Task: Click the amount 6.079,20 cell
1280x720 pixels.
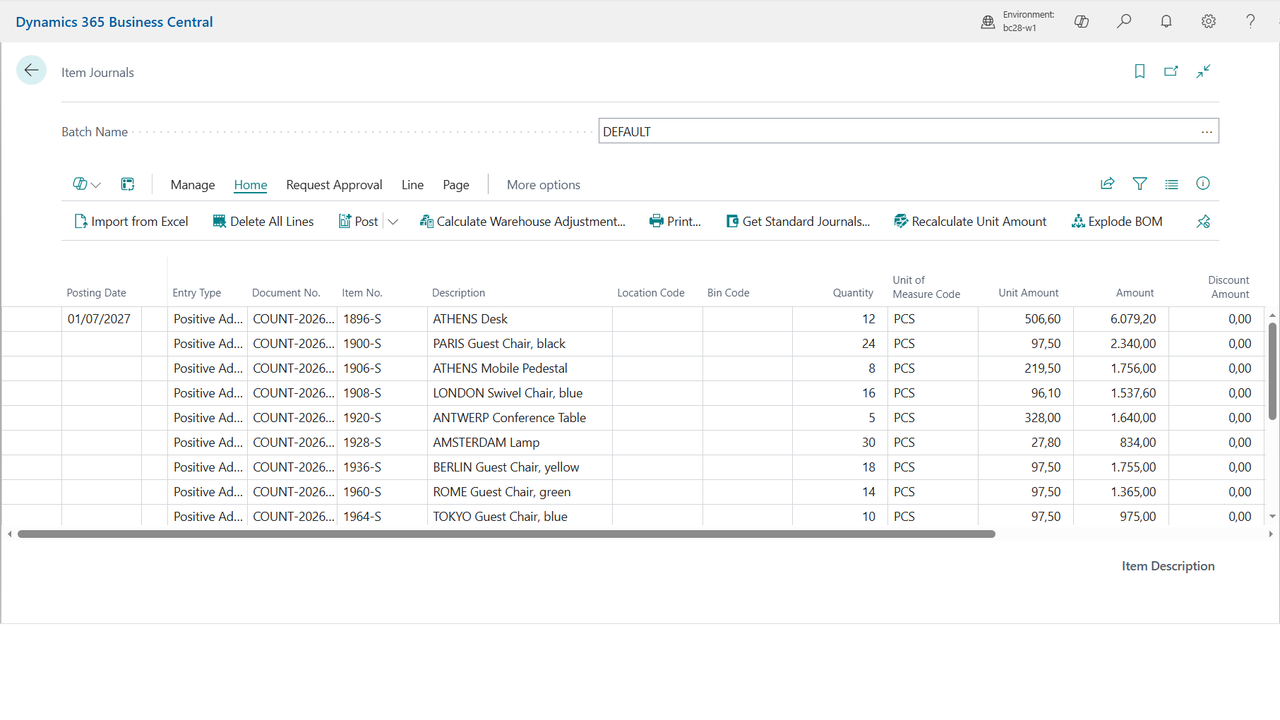Action: click(1121, 319)
